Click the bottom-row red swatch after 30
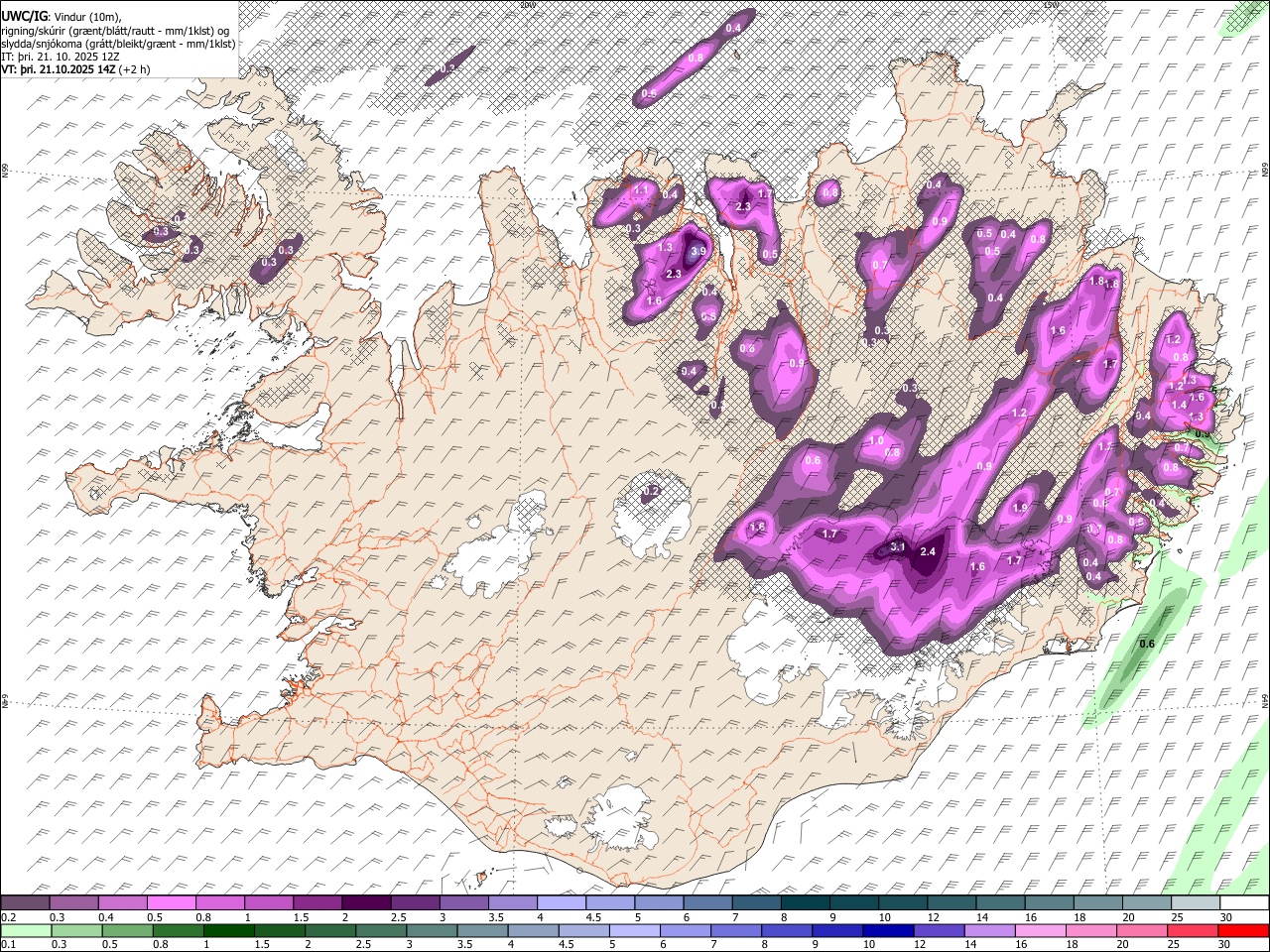This screenshot has height=952, width=1270. [x=1242, y=930]
